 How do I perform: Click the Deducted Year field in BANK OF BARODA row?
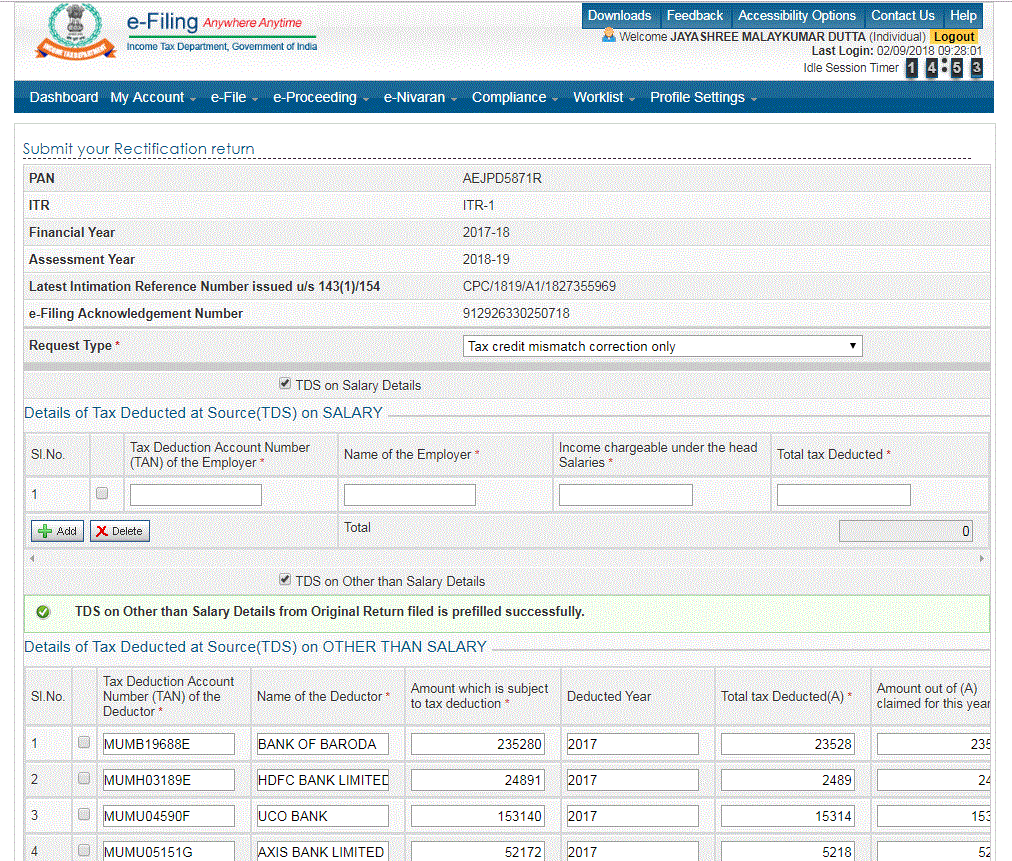coord(632,744)
